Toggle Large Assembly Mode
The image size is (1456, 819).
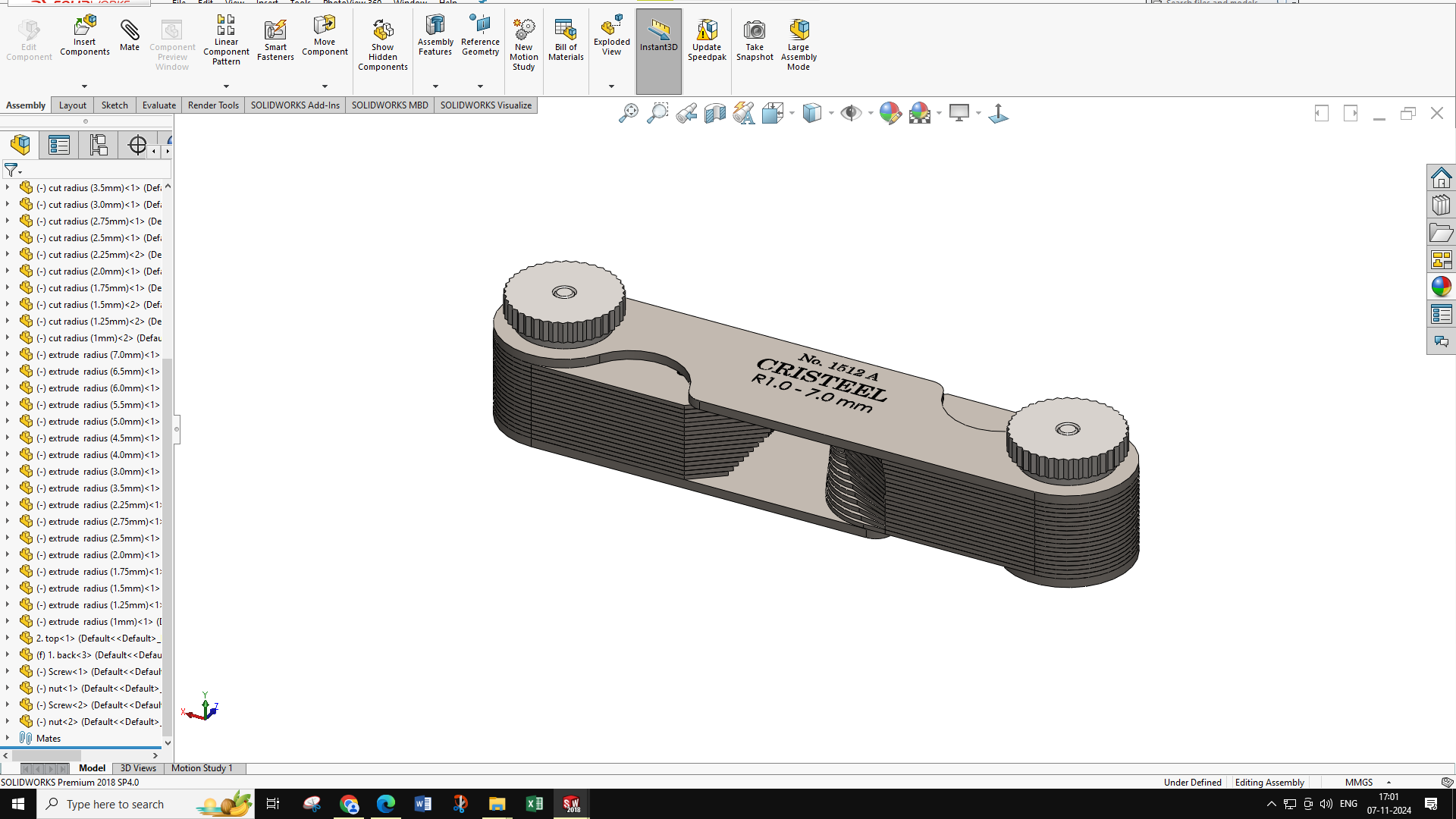coord(799,45)
